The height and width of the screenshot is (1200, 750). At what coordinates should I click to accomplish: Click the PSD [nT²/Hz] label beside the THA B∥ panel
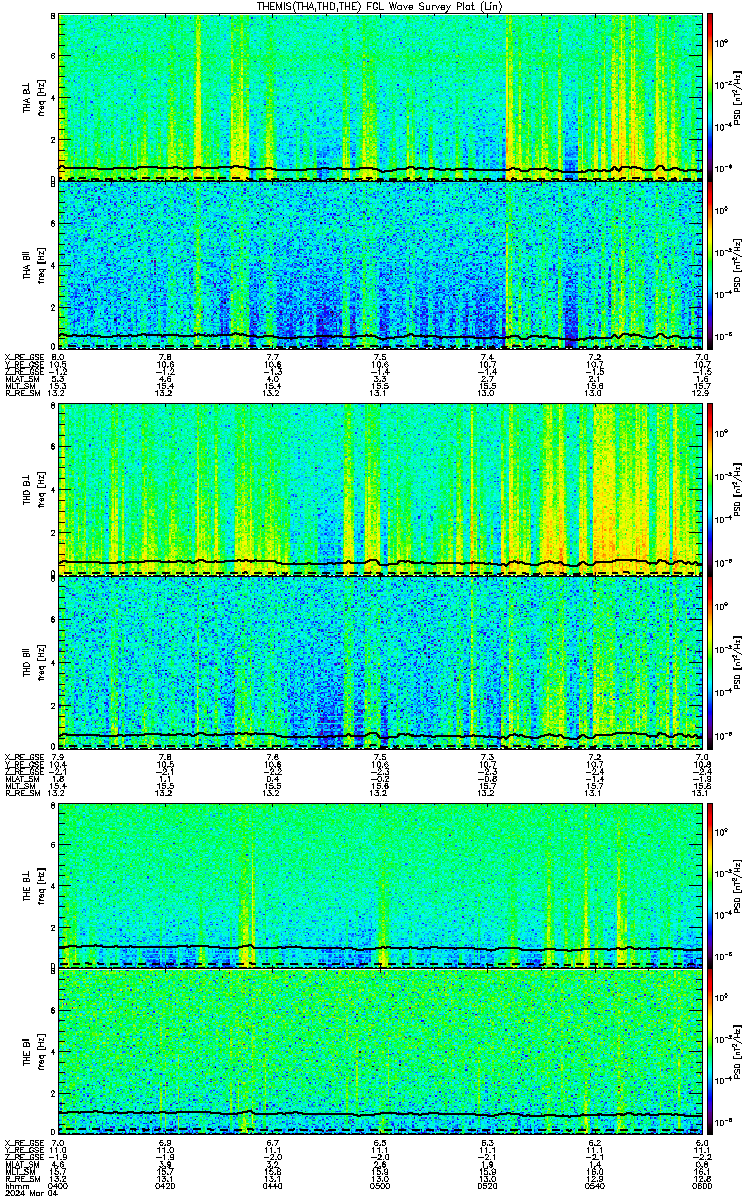(x=738, y=264)
